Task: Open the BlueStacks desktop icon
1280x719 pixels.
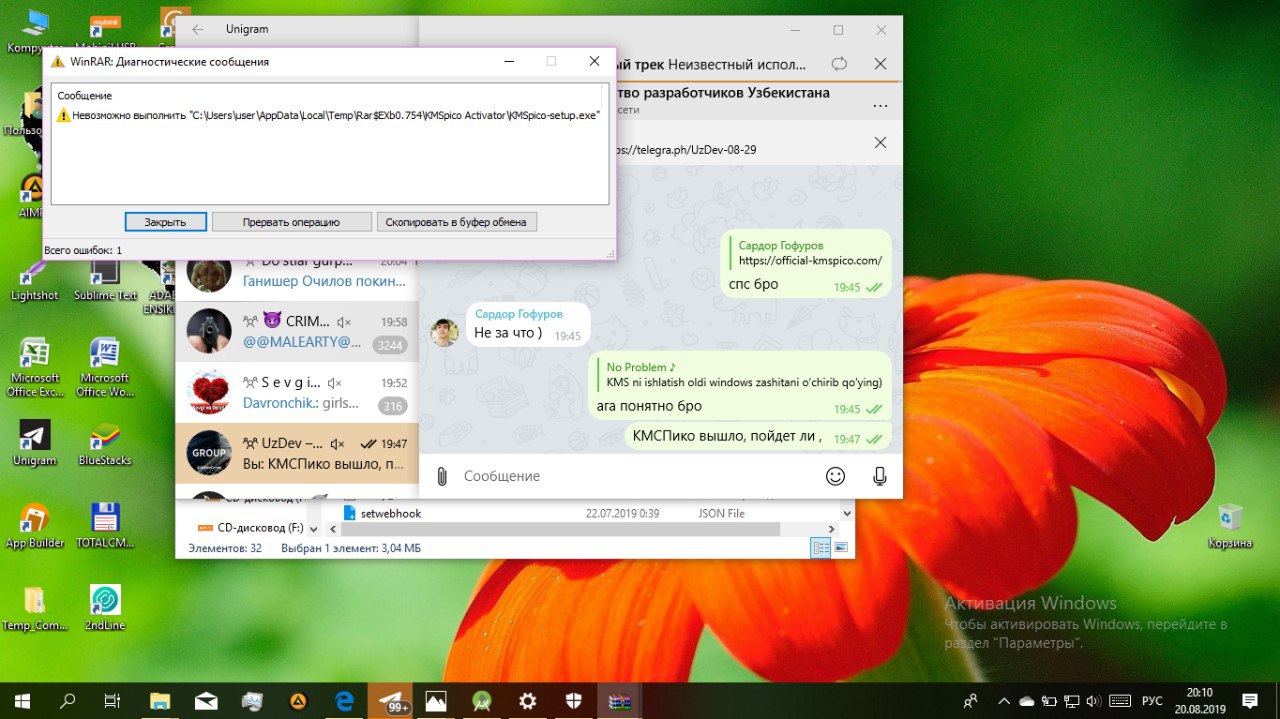Action: 105,443
